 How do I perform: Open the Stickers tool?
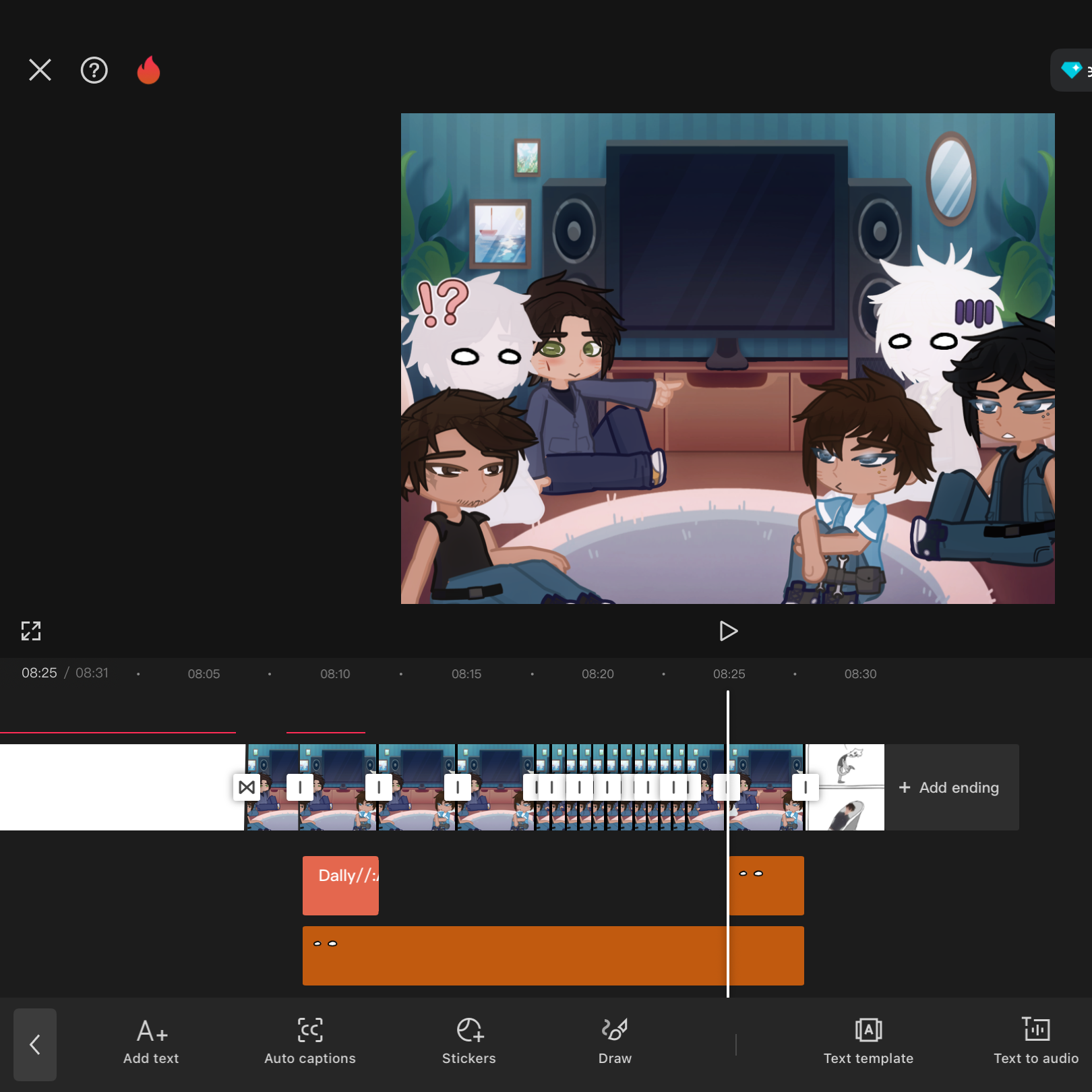click(x=469, y=1041)
